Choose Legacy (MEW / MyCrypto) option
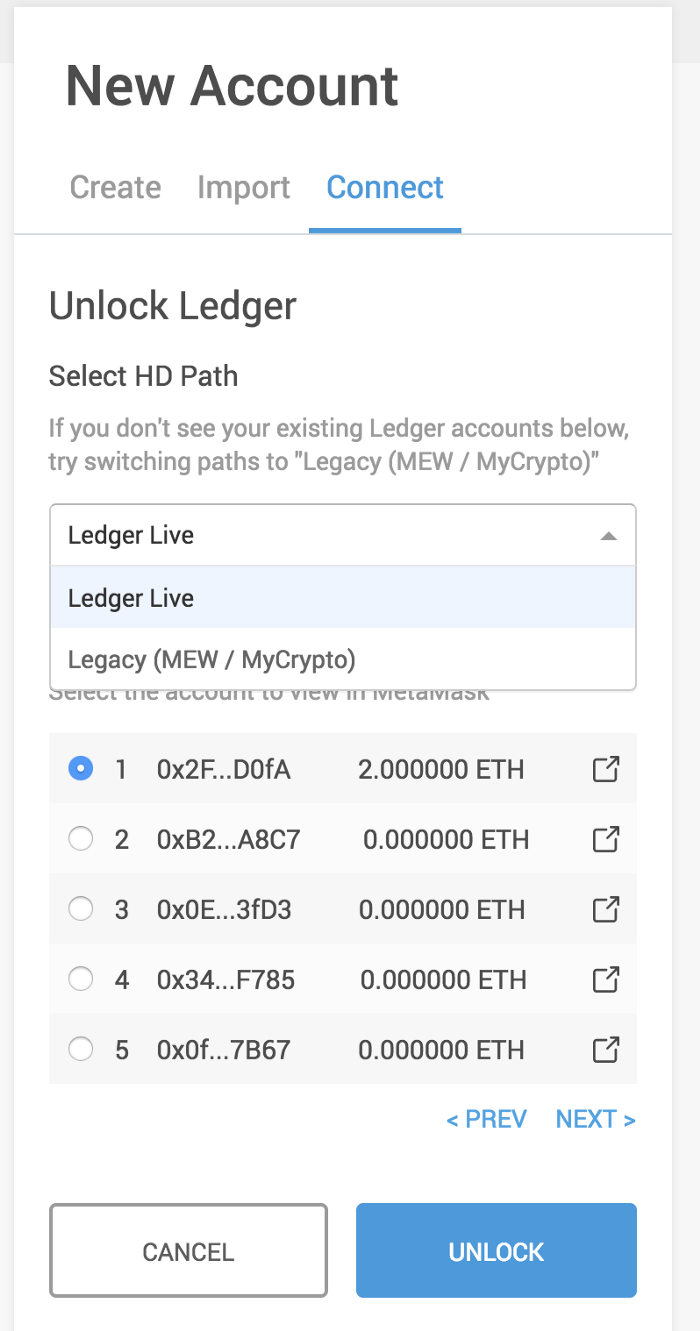Screen dimensions: 700x1331 pyautogui.click(x=343, y=659)
